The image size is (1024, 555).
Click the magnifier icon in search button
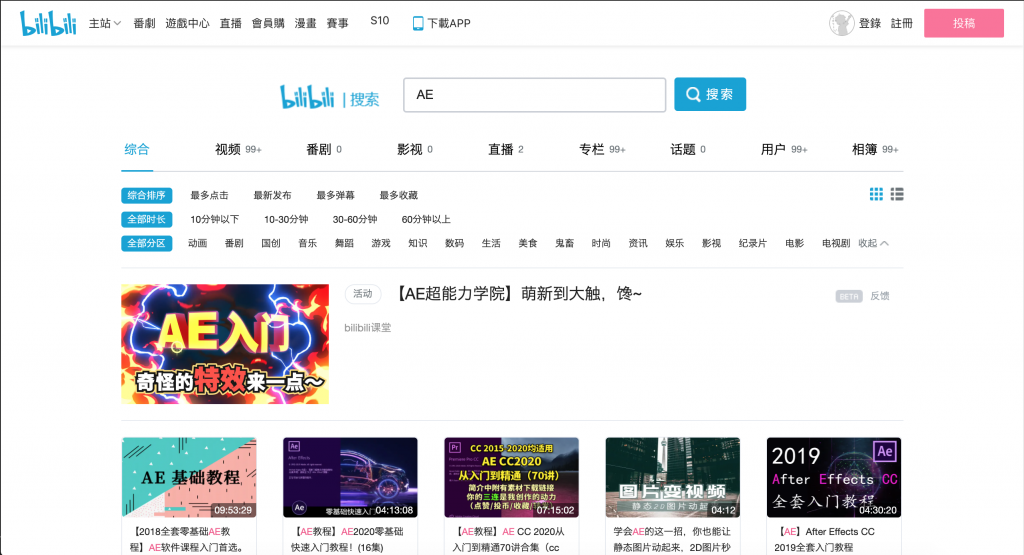click(693, 95)
